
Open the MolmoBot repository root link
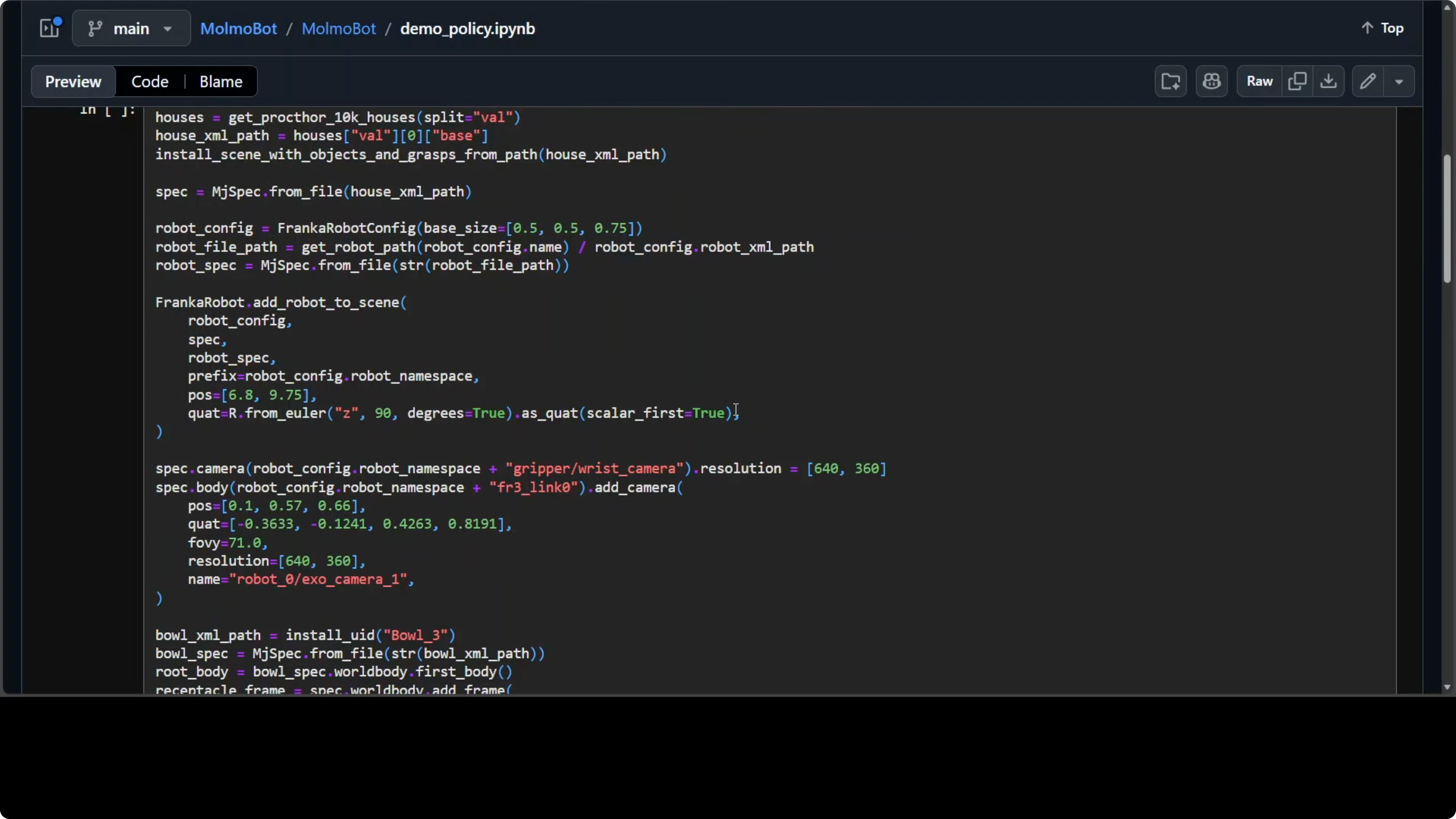point(239,28)
